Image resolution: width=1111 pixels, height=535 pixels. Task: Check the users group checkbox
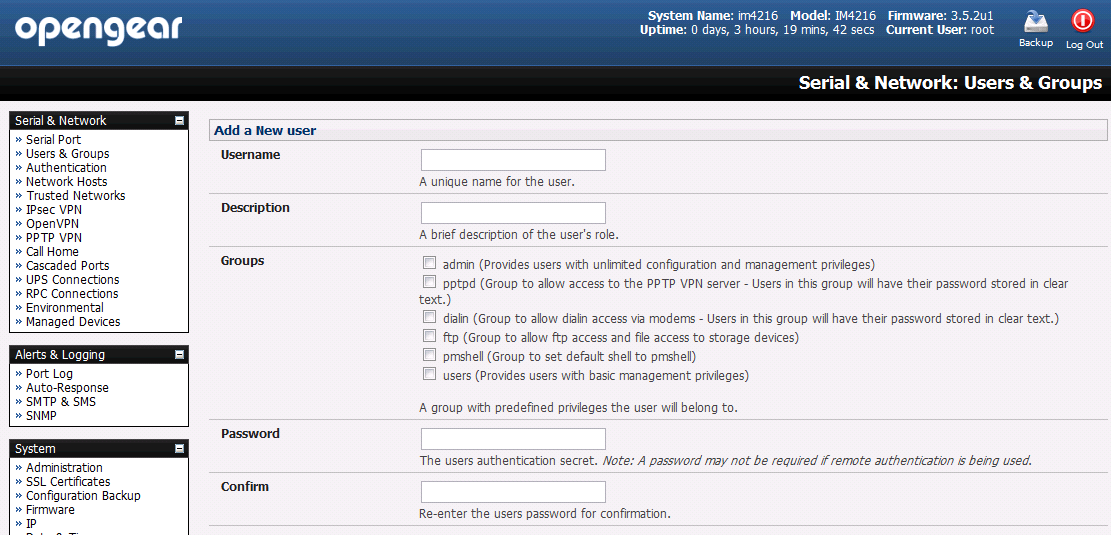coord(429,373)
